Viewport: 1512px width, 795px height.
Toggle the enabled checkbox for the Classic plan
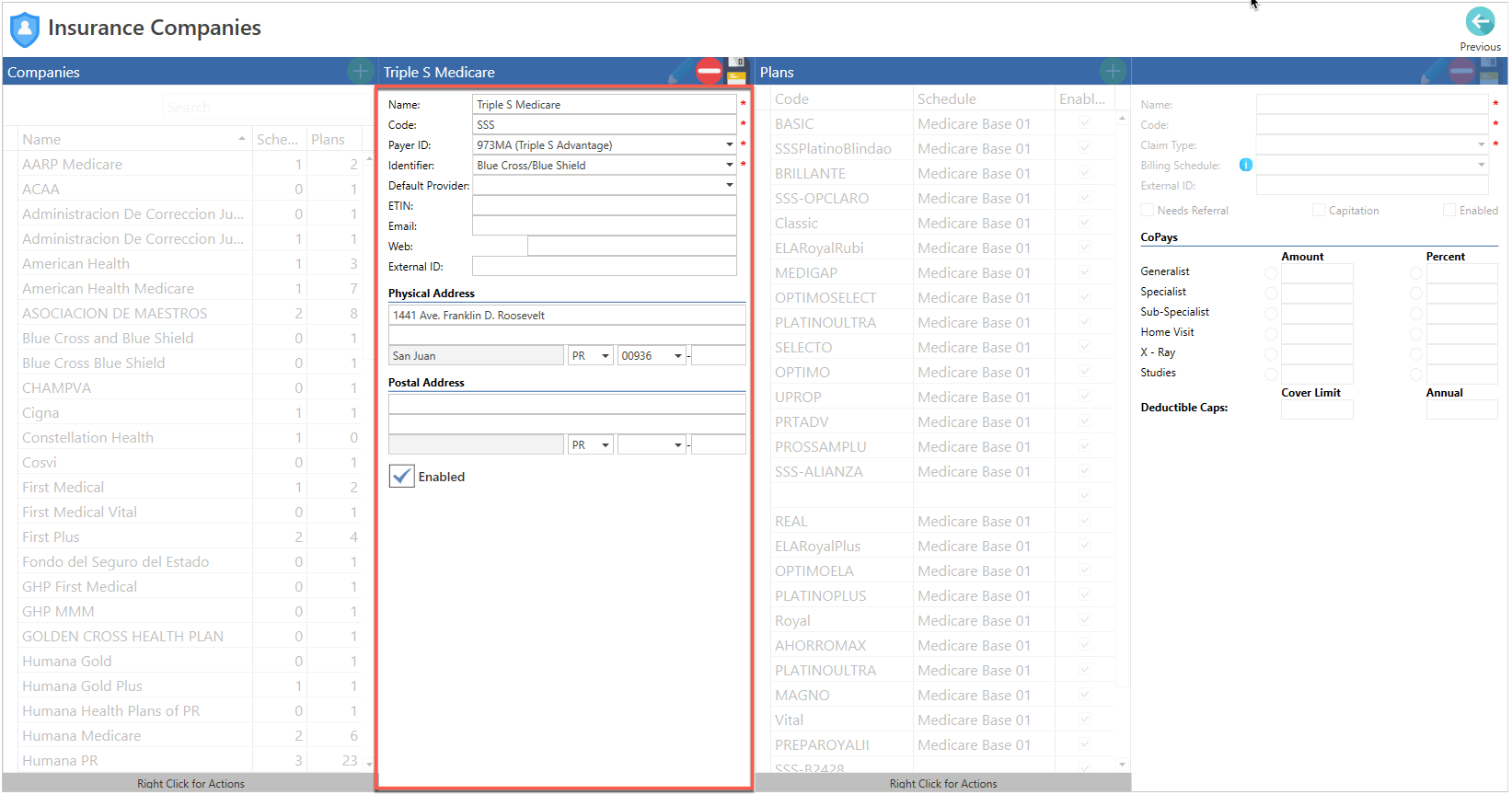click(1085, 223)
